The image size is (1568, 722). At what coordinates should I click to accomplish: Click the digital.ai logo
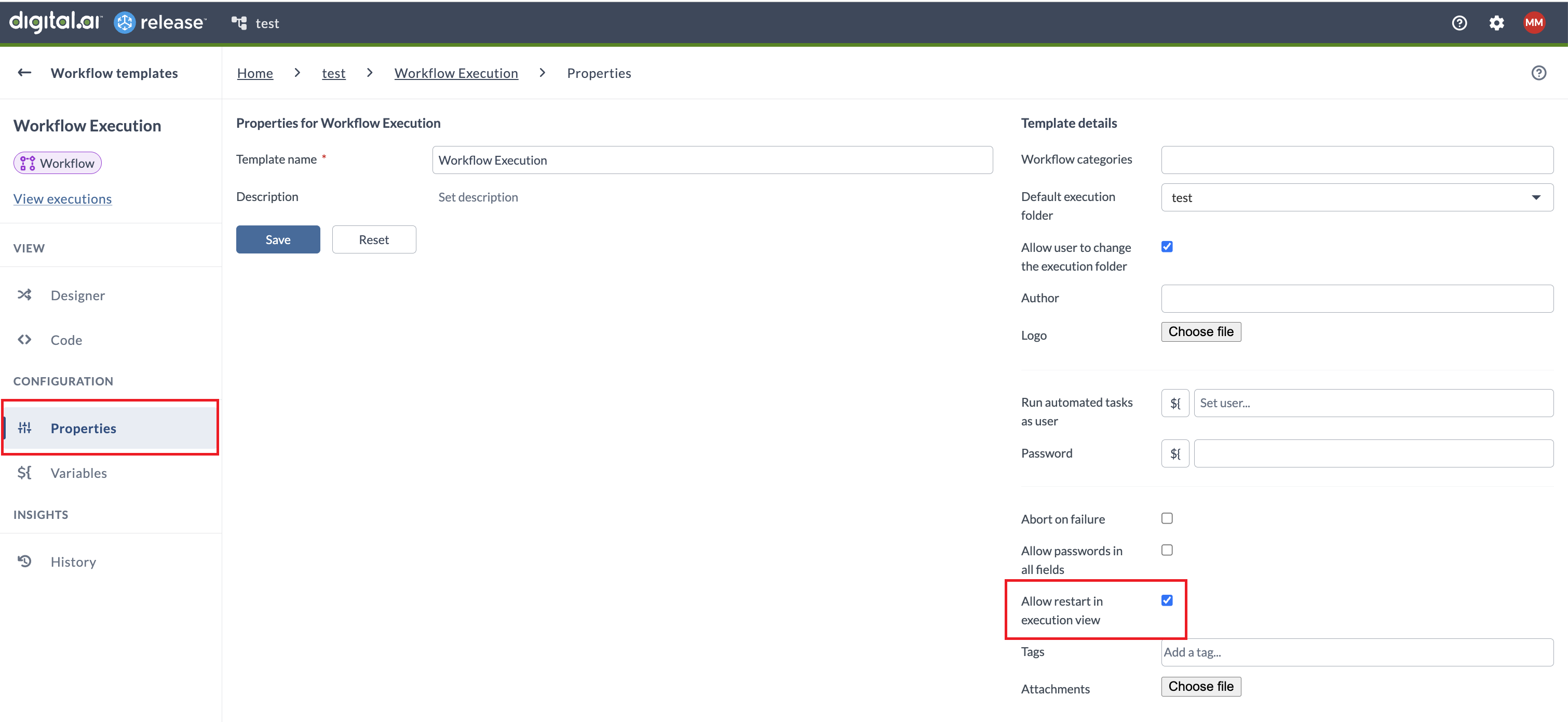54,22
